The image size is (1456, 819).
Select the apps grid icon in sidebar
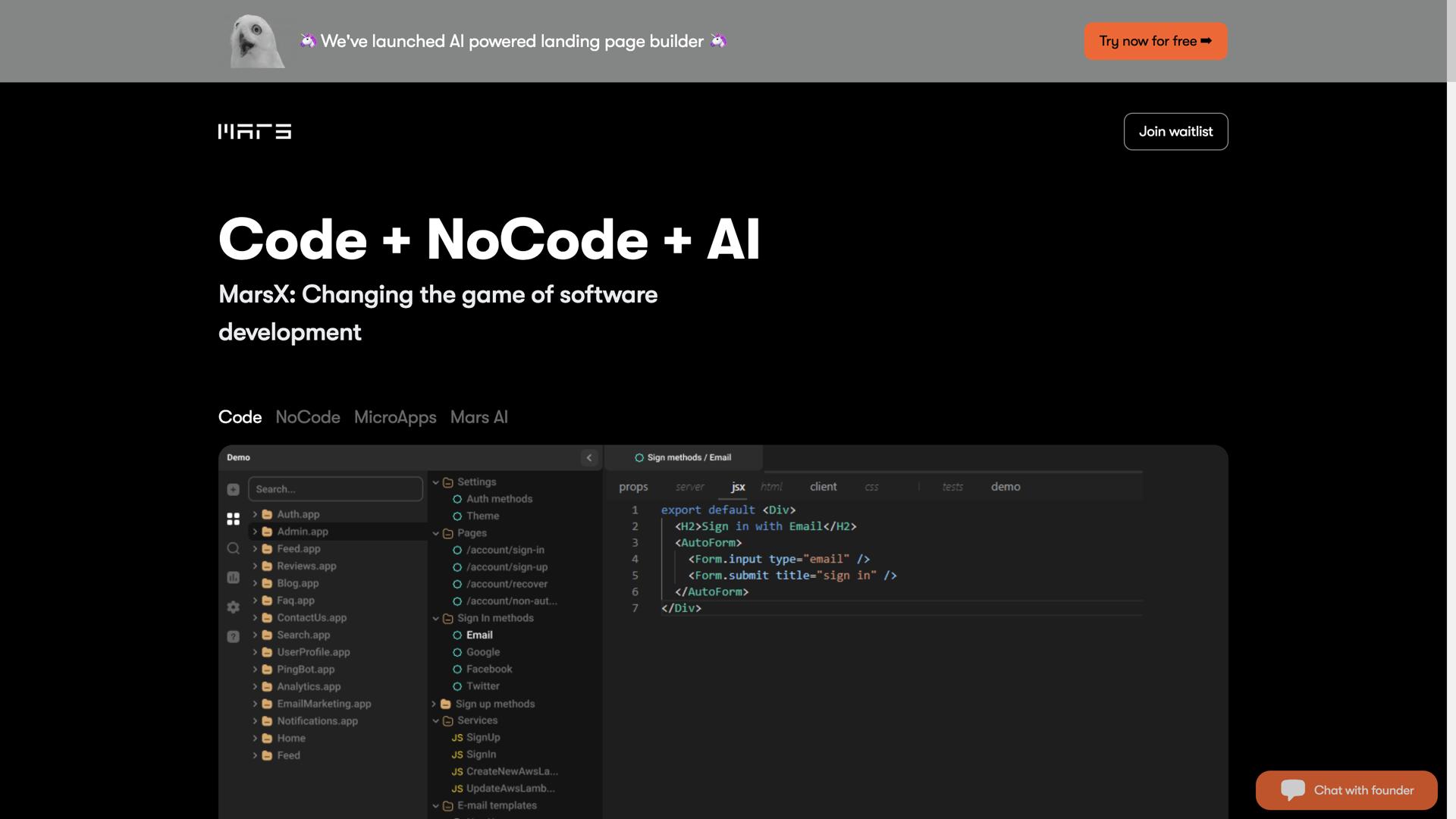pos(233,519)
